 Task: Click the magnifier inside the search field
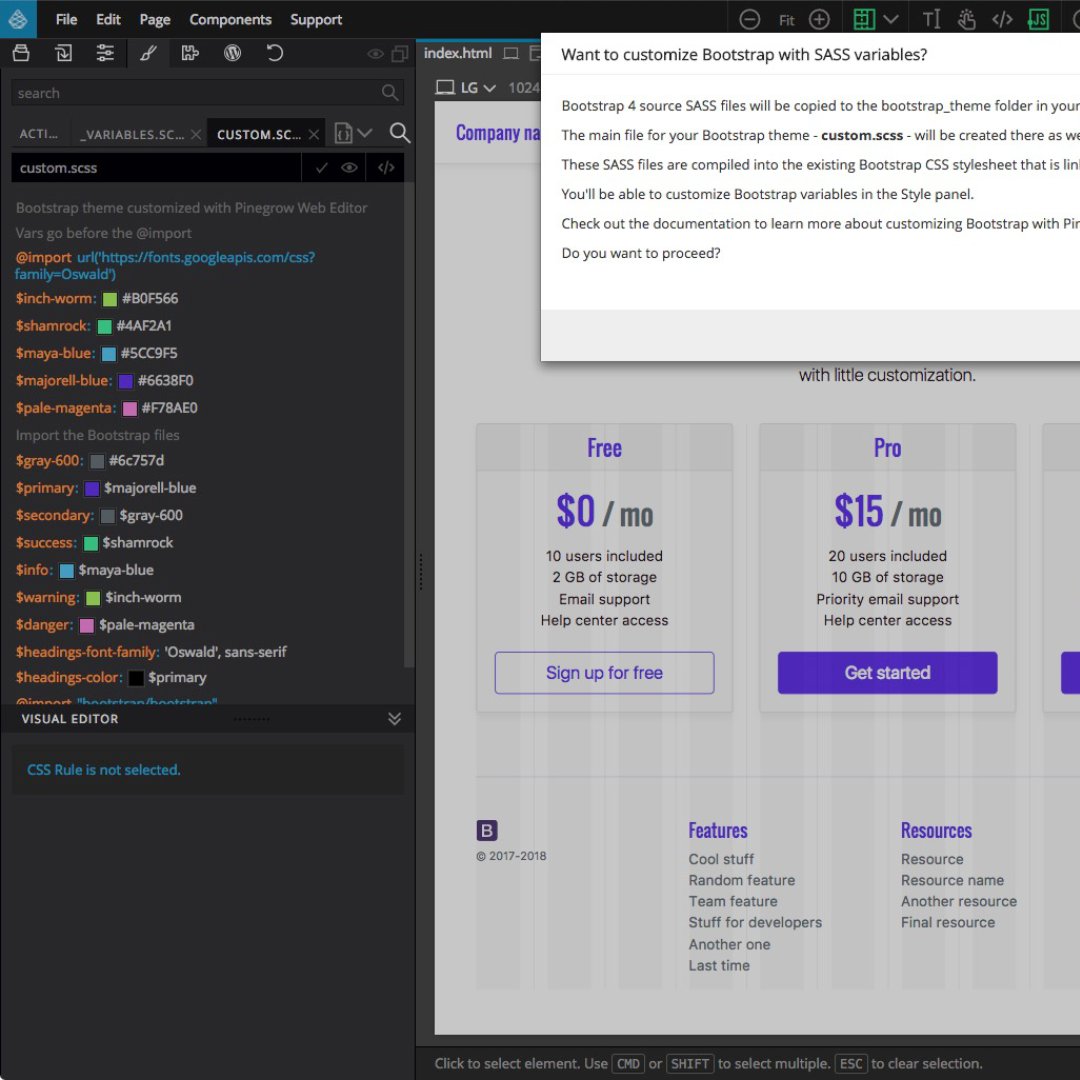pos(390,92)
